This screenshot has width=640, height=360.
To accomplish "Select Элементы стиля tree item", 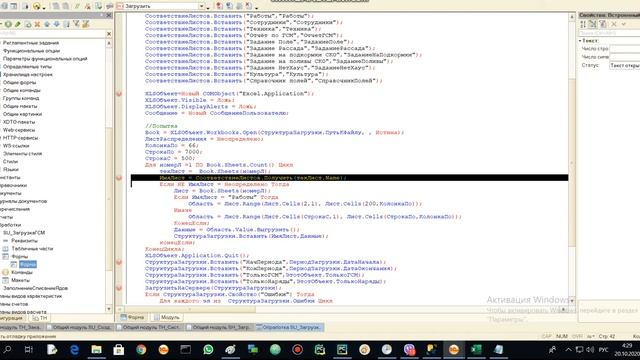I will [x=22, y=154].
